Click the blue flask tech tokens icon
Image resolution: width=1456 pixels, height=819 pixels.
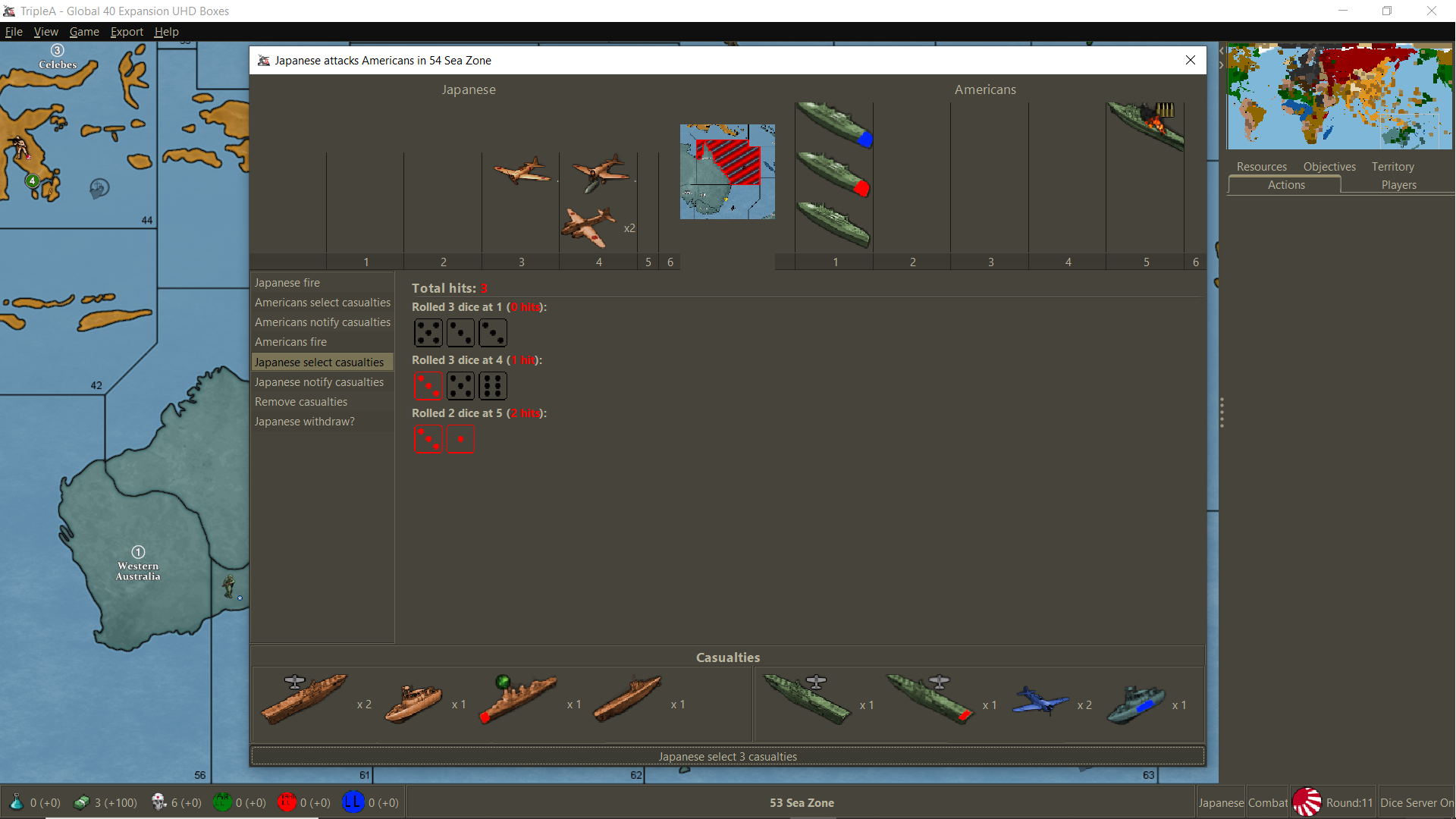(x=17, y=802)
